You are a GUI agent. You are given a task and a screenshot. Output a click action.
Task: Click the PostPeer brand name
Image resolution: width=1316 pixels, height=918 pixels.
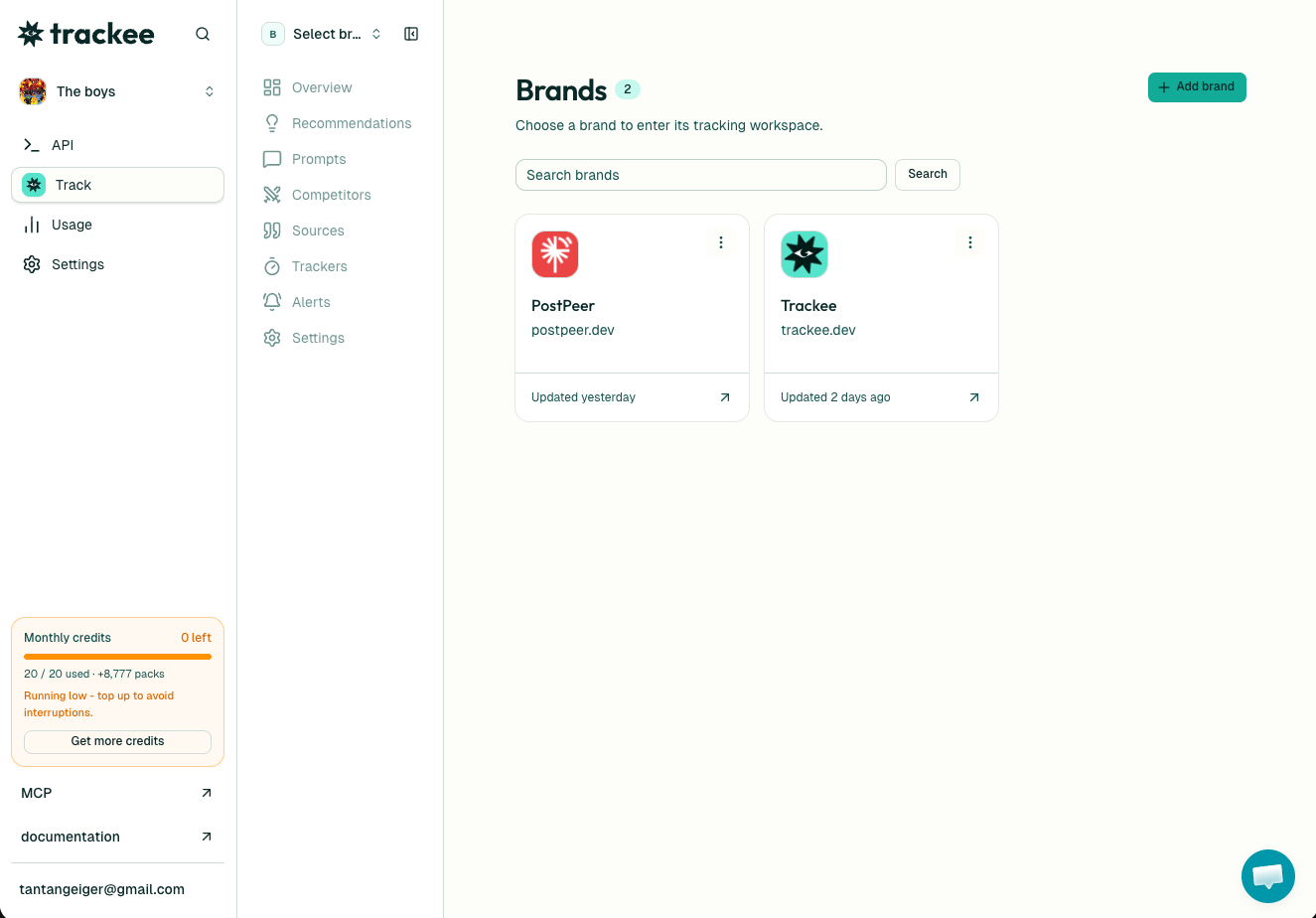click(x=563, y=306)
